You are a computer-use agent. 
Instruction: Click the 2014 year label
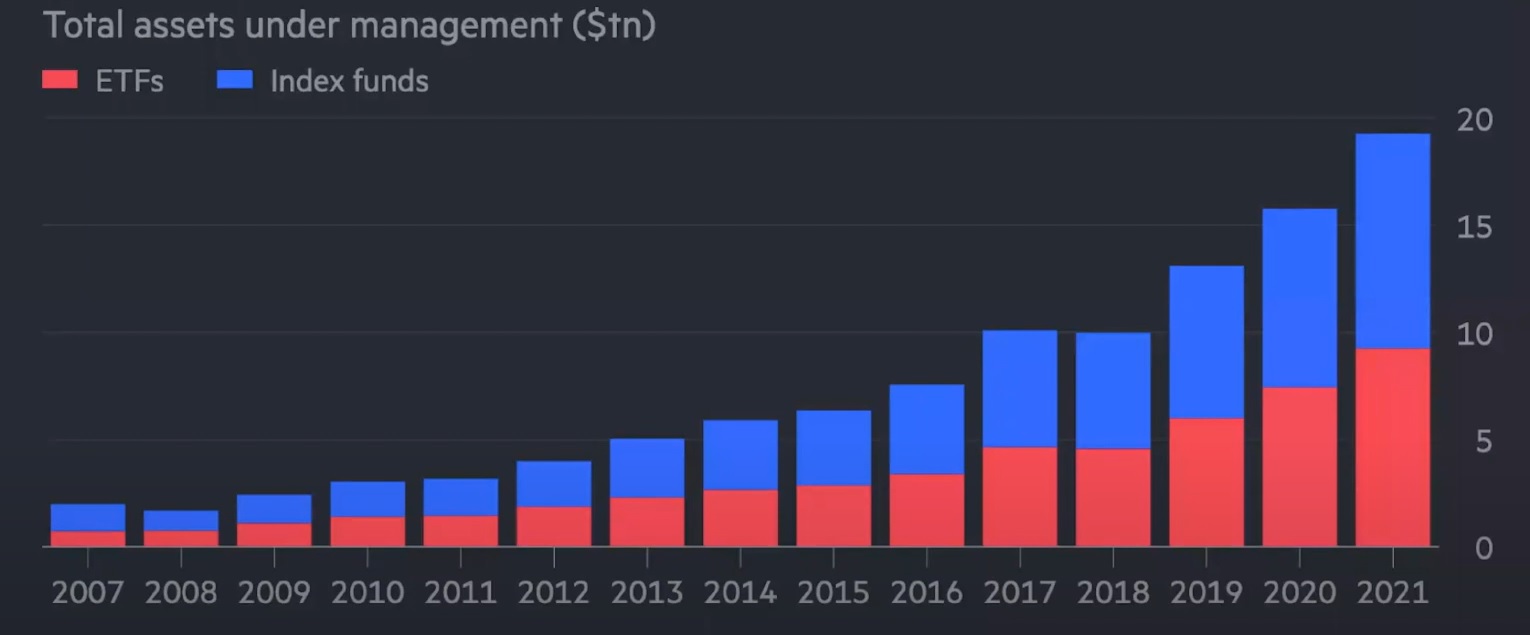pos(741,593)
